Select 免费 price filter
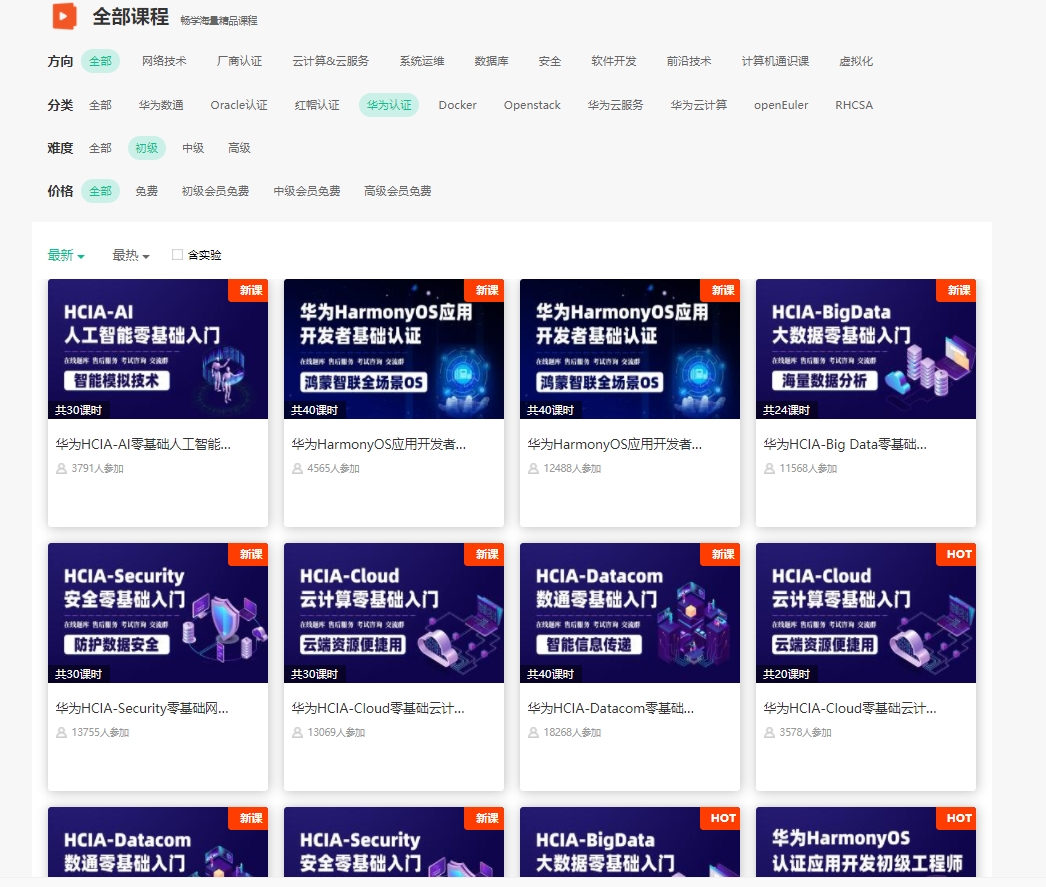1046x887 pixels. point(146,191)
